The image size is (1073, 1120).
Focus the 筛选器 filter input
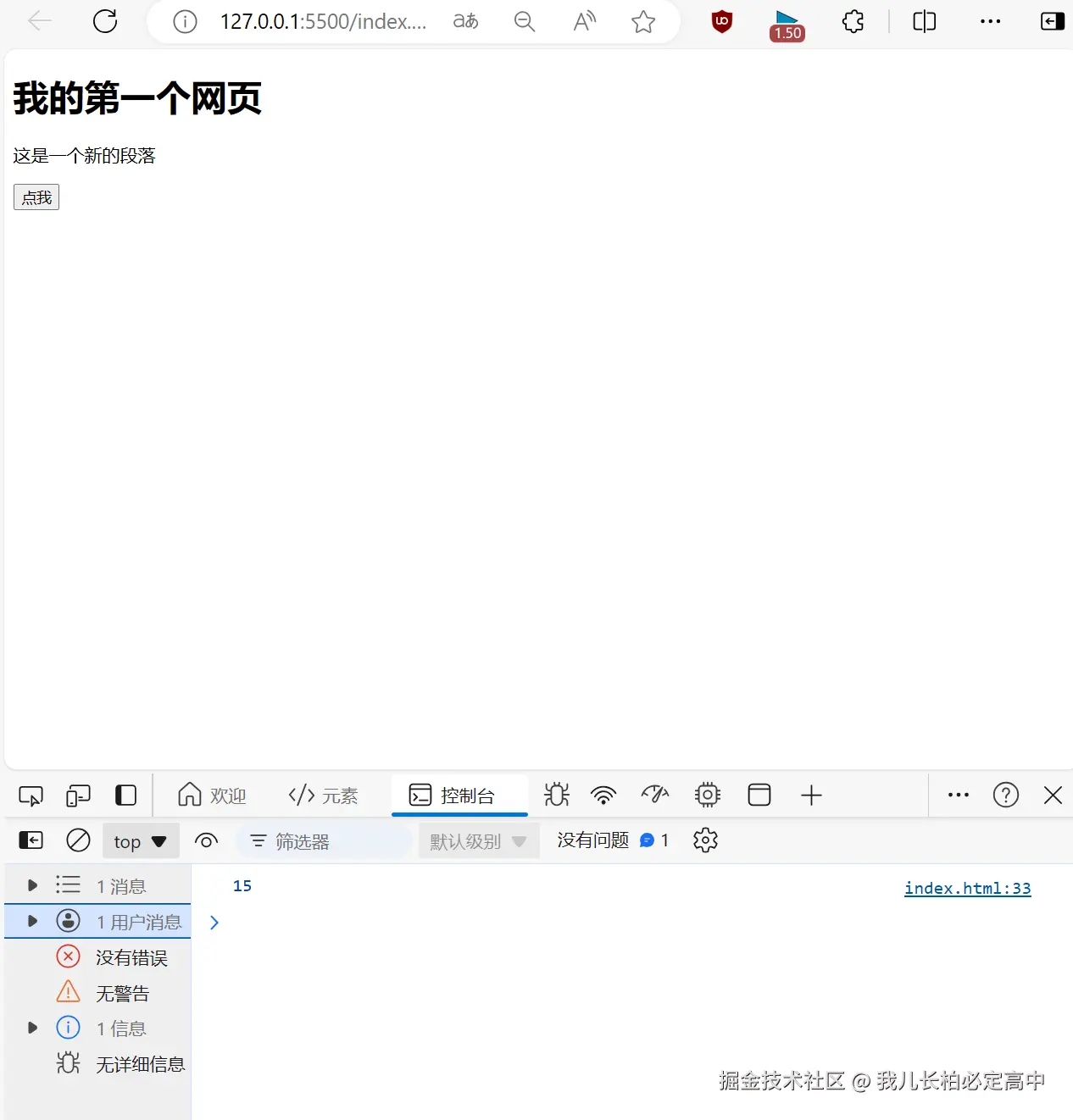tap(324, 841)
